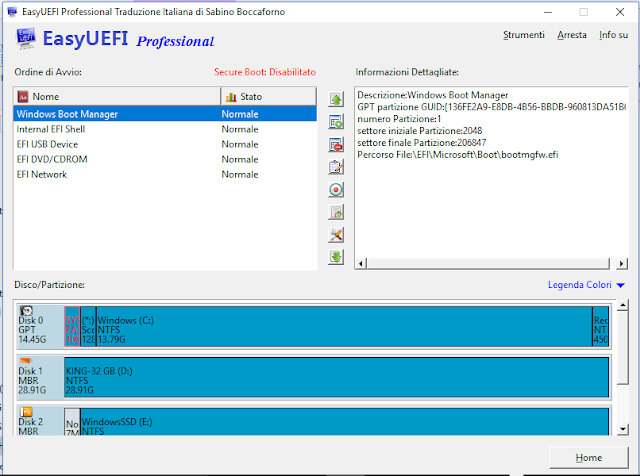Sort by the Stato column header
The image size is (640, 476).
268,97
